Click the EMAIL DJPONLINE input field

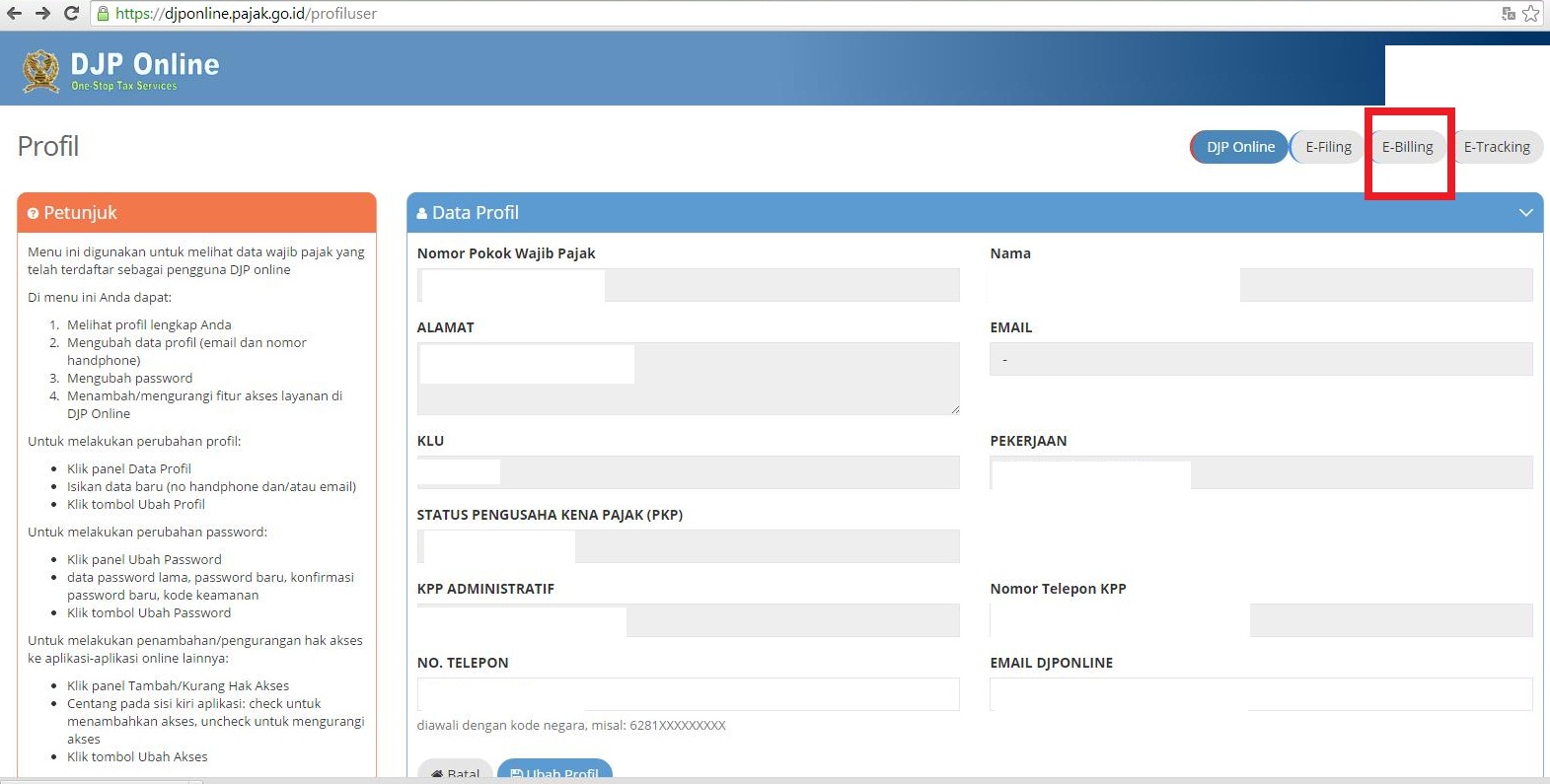click(x=1261, y=694)
